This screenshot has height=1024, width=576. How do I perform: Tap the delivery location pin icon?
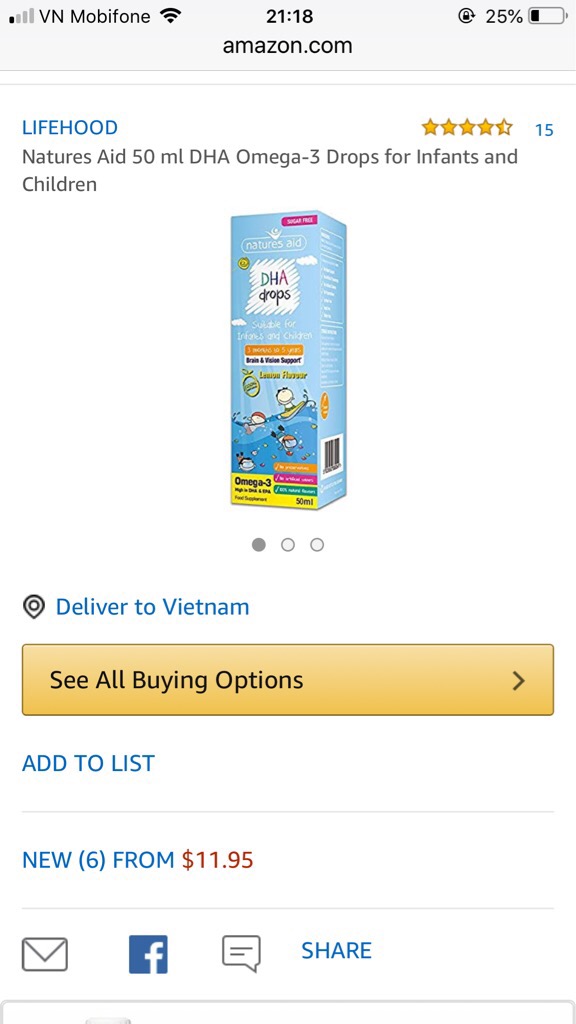pyautogui.click(x=34, y=607)
